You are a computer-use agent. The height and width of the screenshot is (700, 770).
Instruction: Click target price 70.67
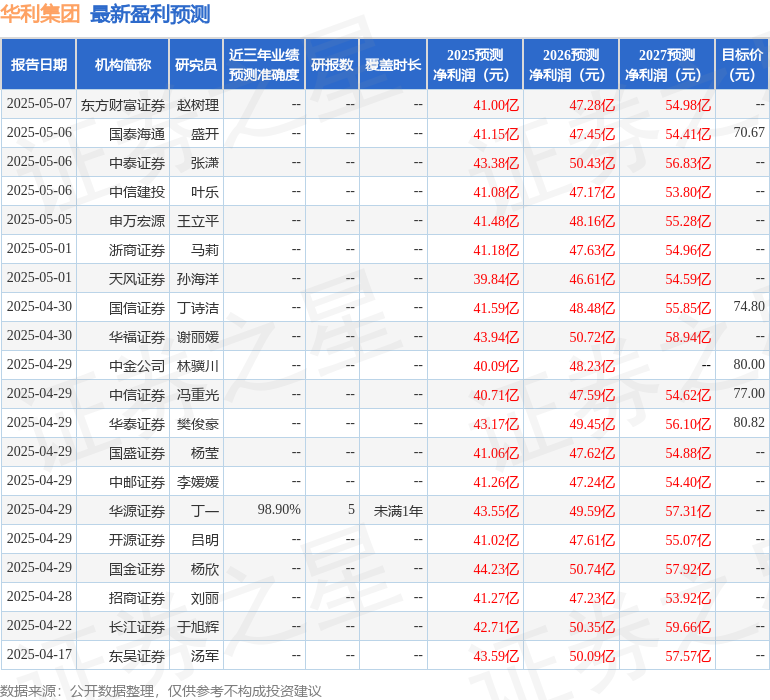[x=749, y=132]
